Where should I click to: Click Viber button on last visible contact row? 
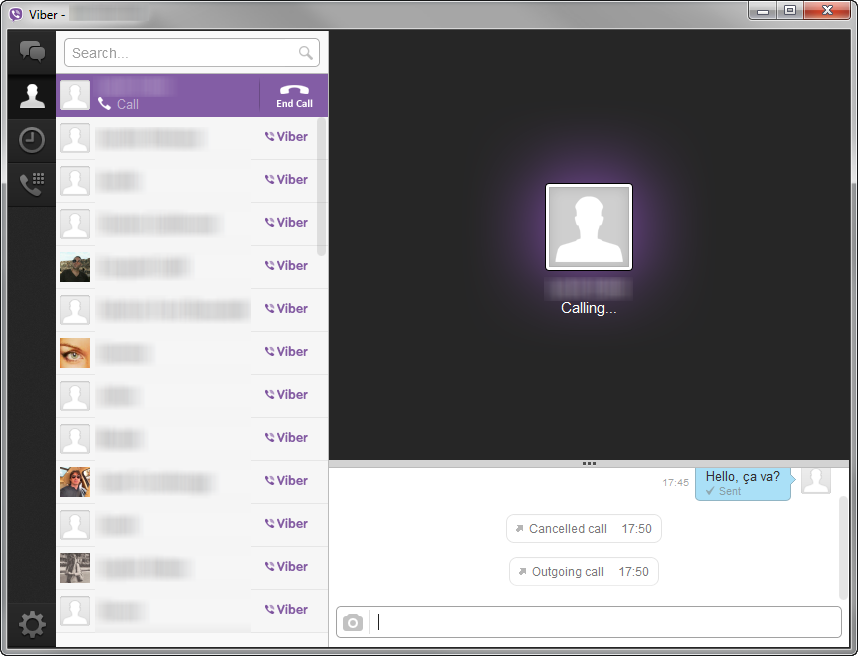pyautogui.click(x=286, y=610)
